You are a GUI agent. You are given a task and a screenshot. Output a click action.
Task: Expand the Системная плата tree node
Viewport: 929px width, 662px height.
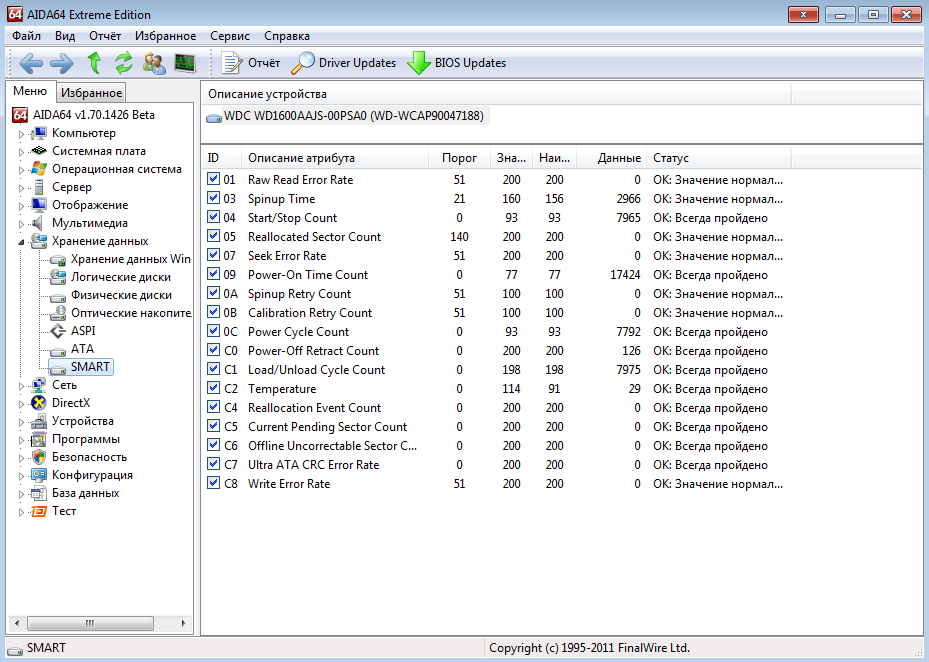[x=21, y=152]
